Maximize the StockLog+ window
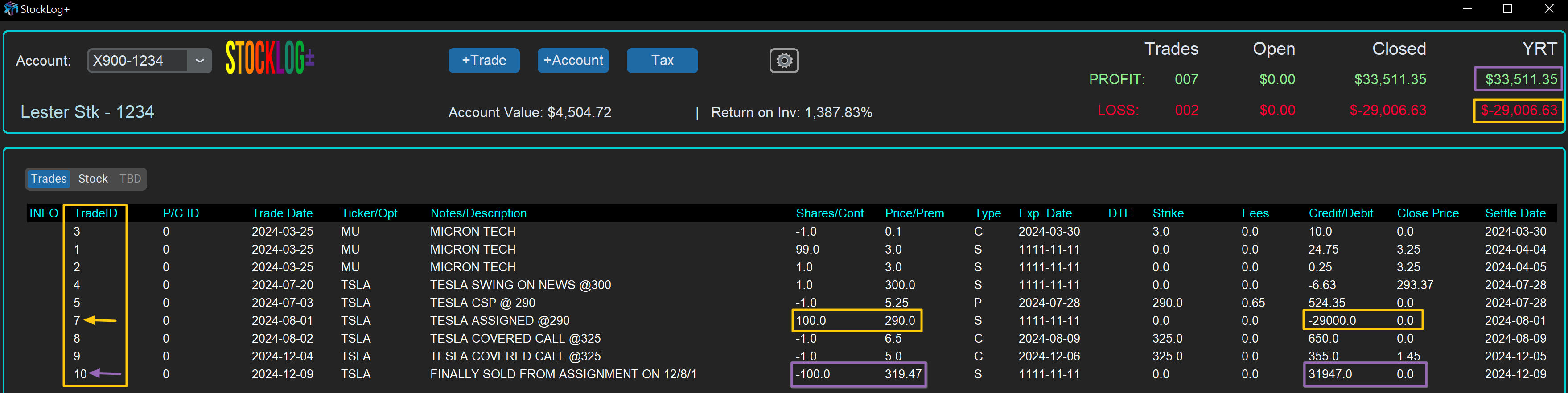 pos(1508,9)
